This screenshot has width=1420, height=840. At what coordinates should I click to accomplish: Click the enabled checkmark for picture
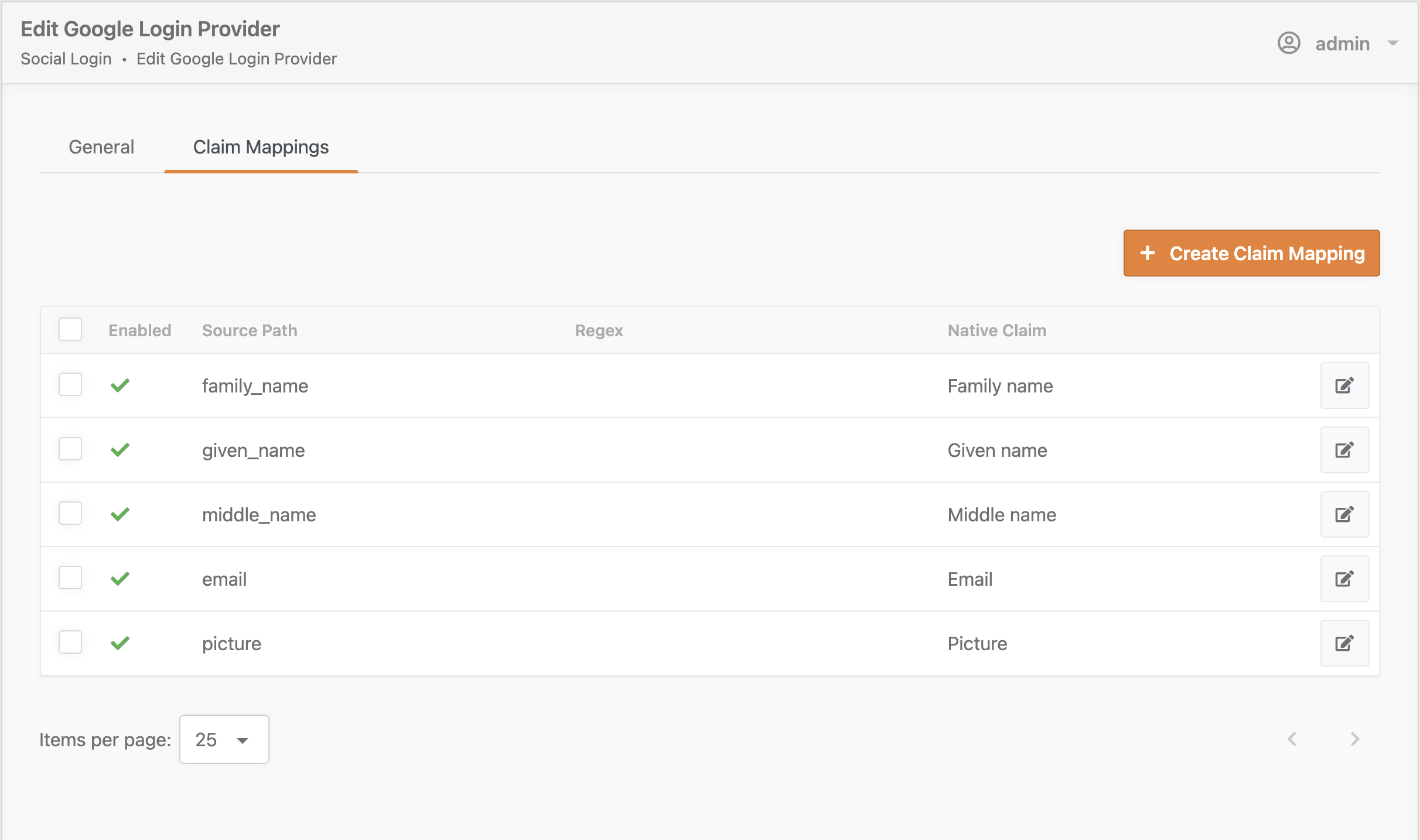[120, 643]
